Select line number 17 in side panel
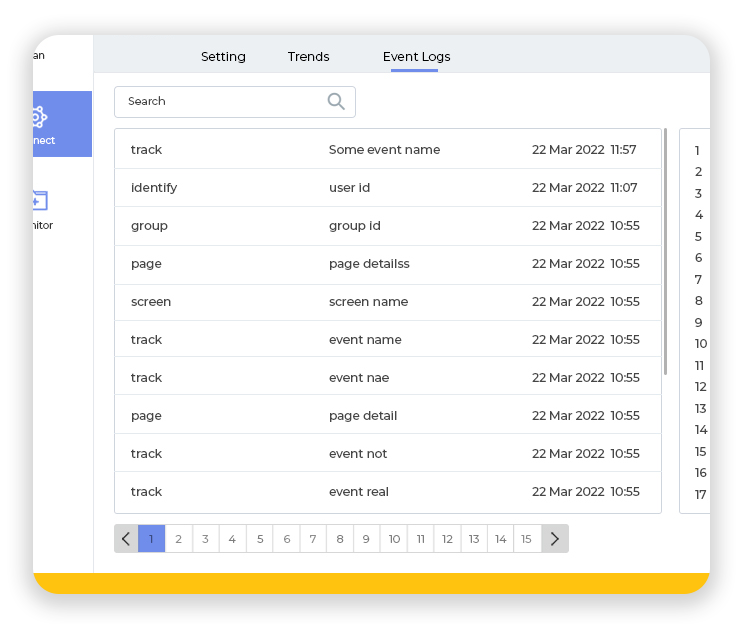Screen dimensions: 747x624 tap(700, 494)
